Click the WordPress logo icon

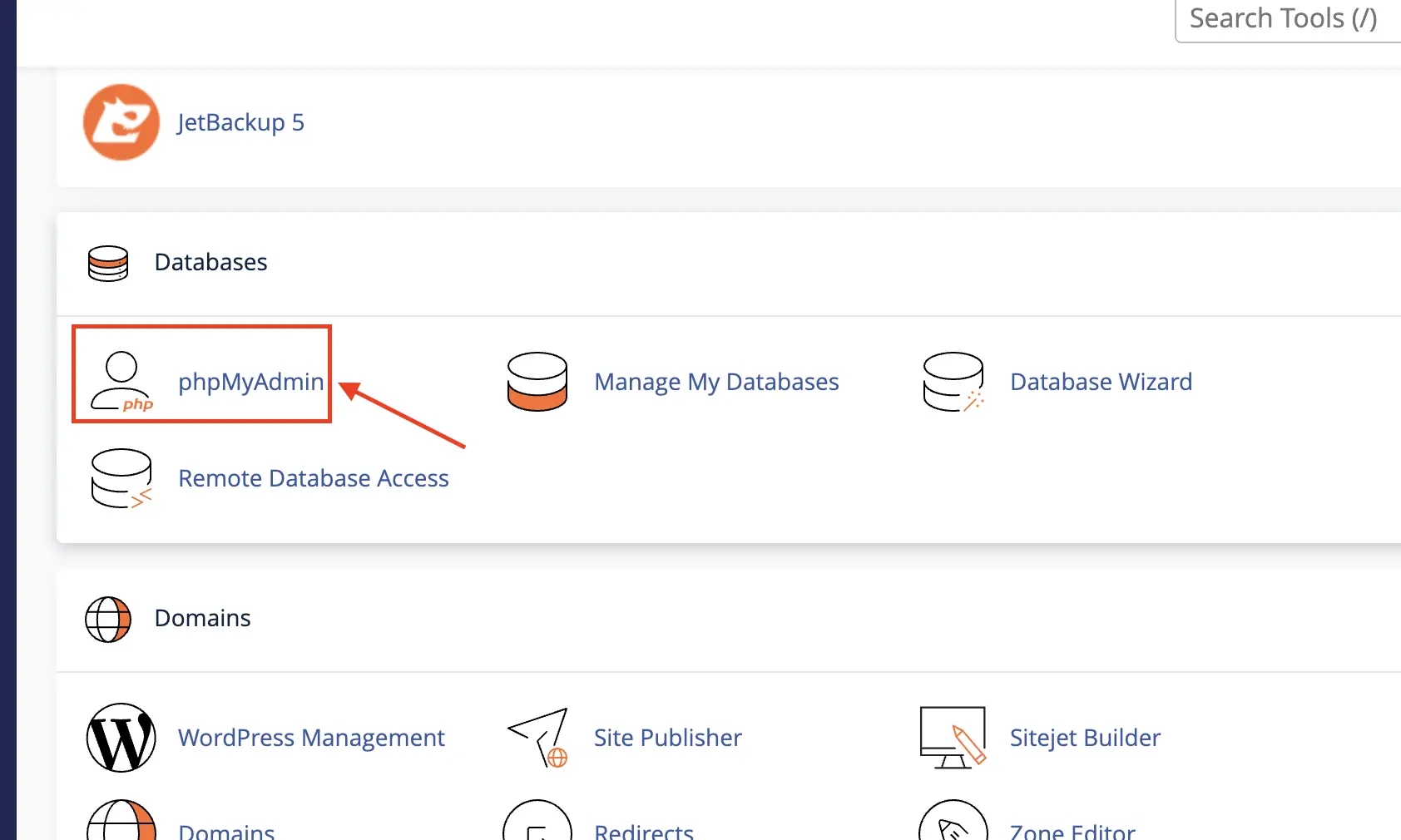[x=121, y=738]
